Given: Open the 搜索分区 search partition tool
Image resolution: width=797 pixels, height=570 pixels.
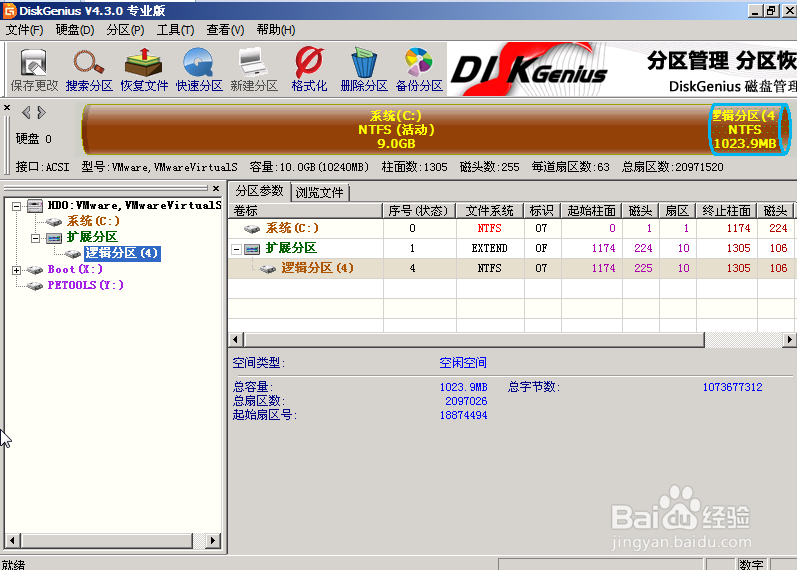Looking at the screenshot, I should 89,70.
